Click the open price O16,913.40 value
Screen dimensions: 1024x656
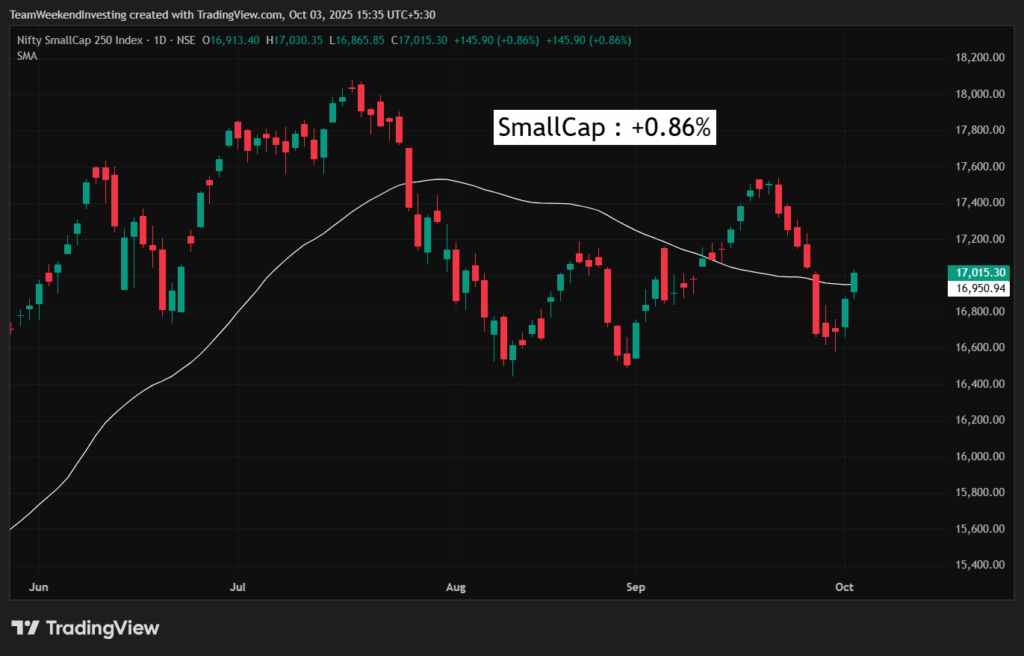[232, 40]
